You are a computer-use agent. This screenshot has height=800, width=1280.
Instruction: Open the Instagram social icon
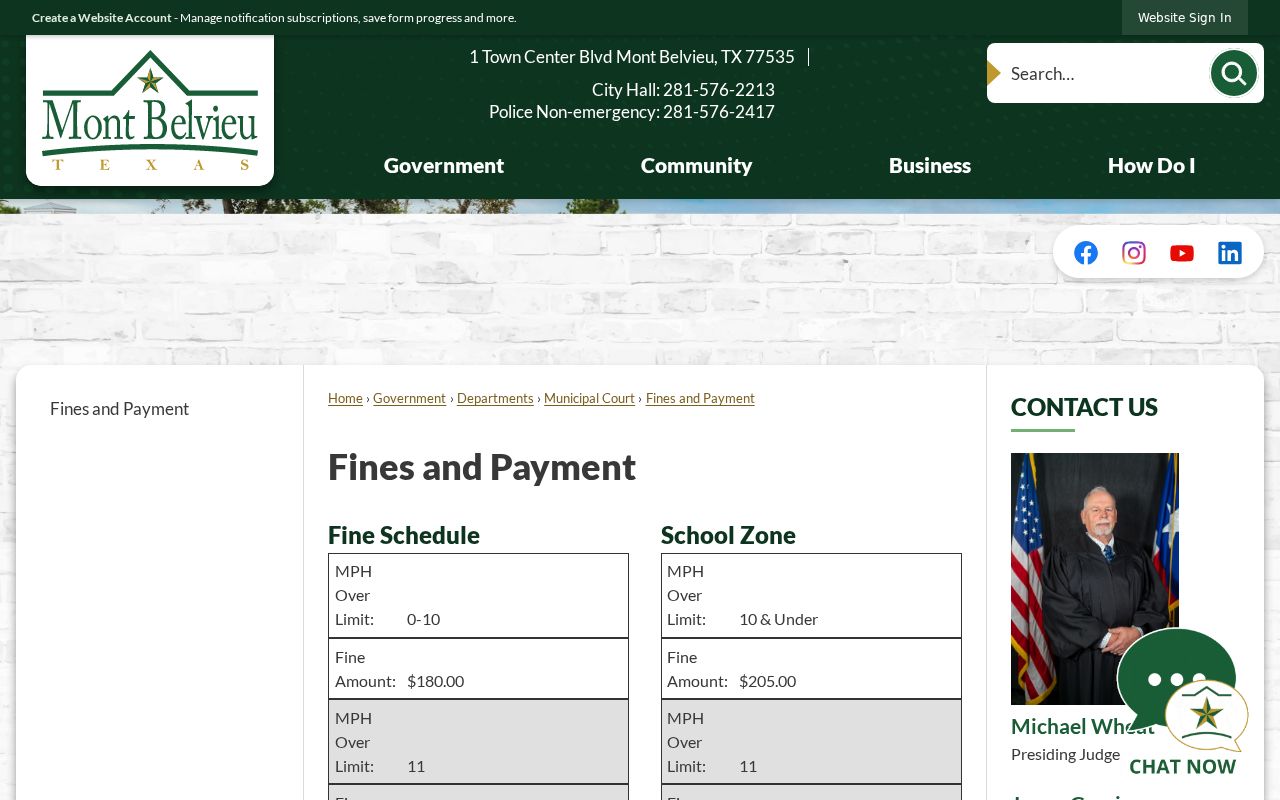point(1134,253)
